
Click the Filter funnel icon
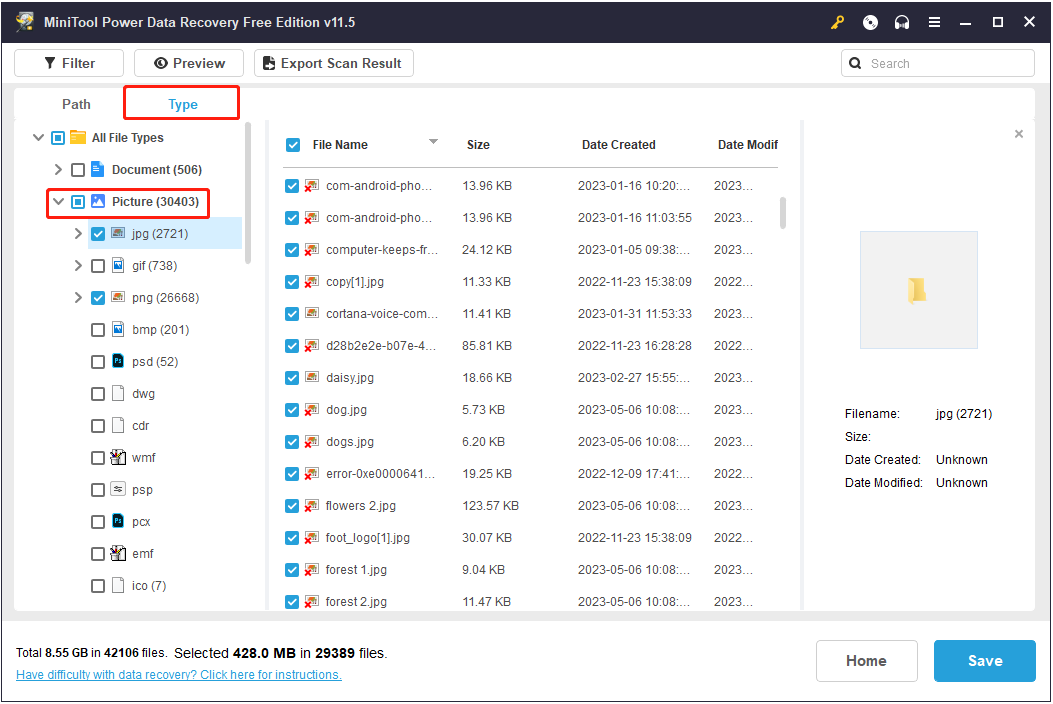[49, 62]
